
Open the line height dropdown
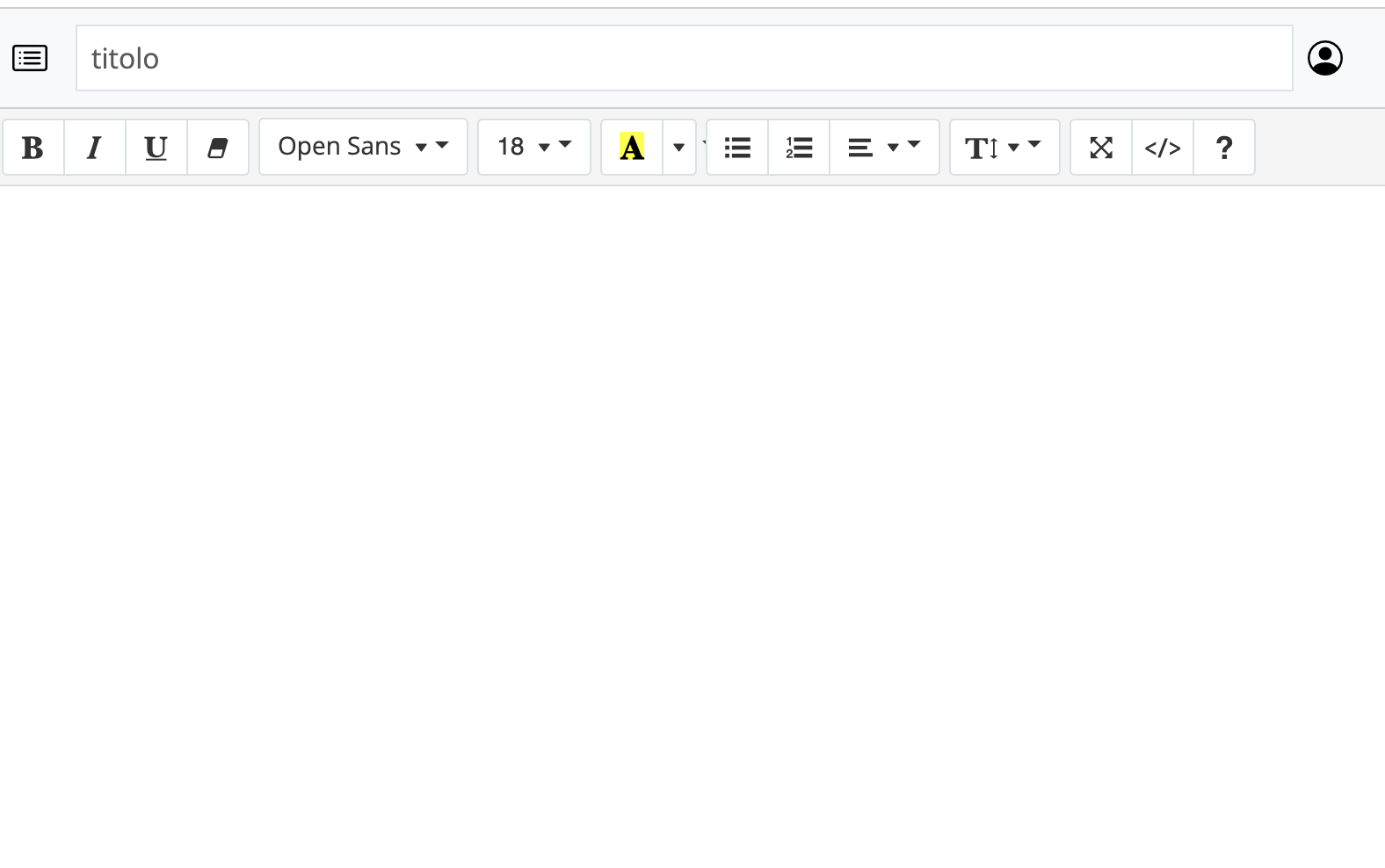[1004, 148]
